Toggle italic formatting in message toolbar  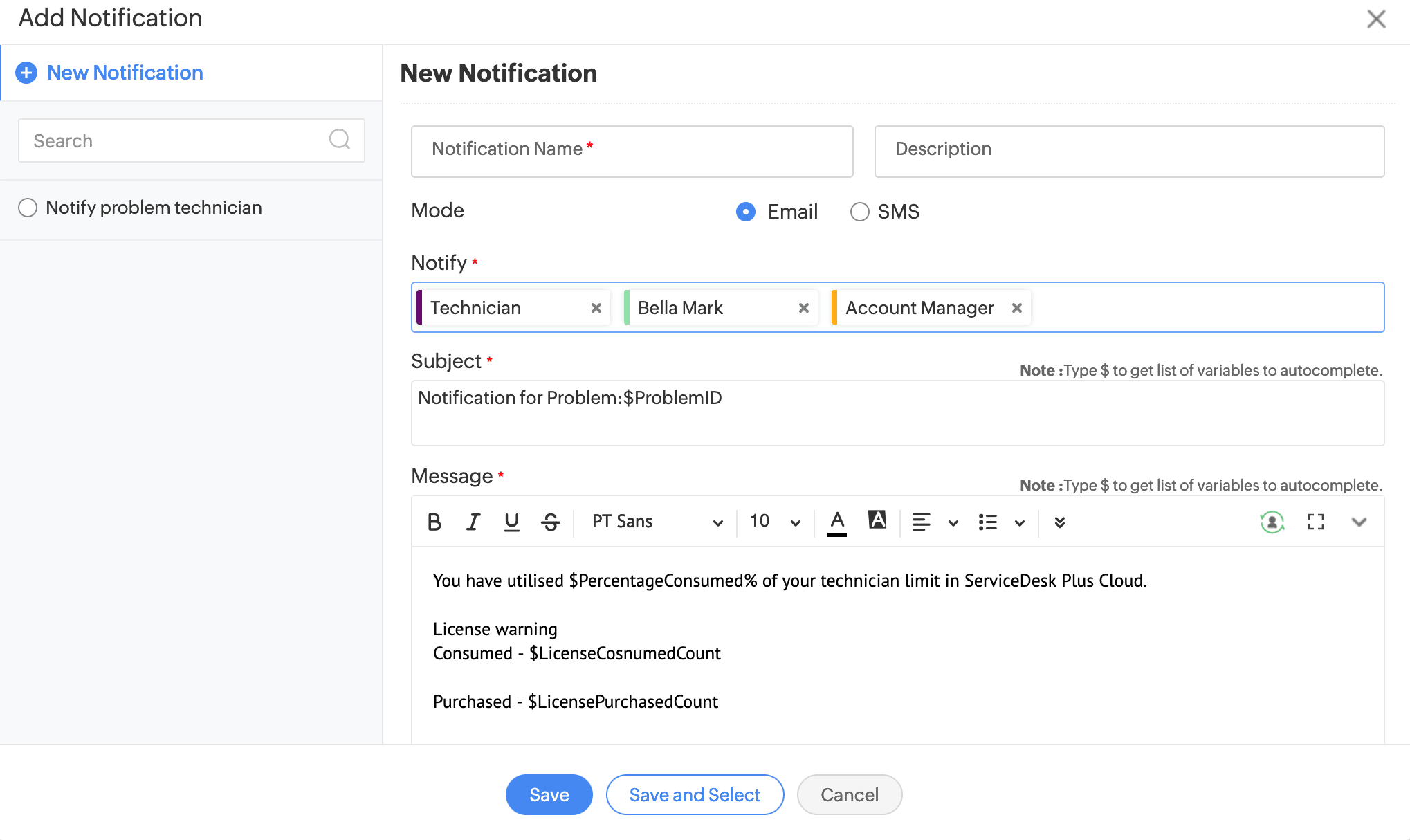pos(473,522)
